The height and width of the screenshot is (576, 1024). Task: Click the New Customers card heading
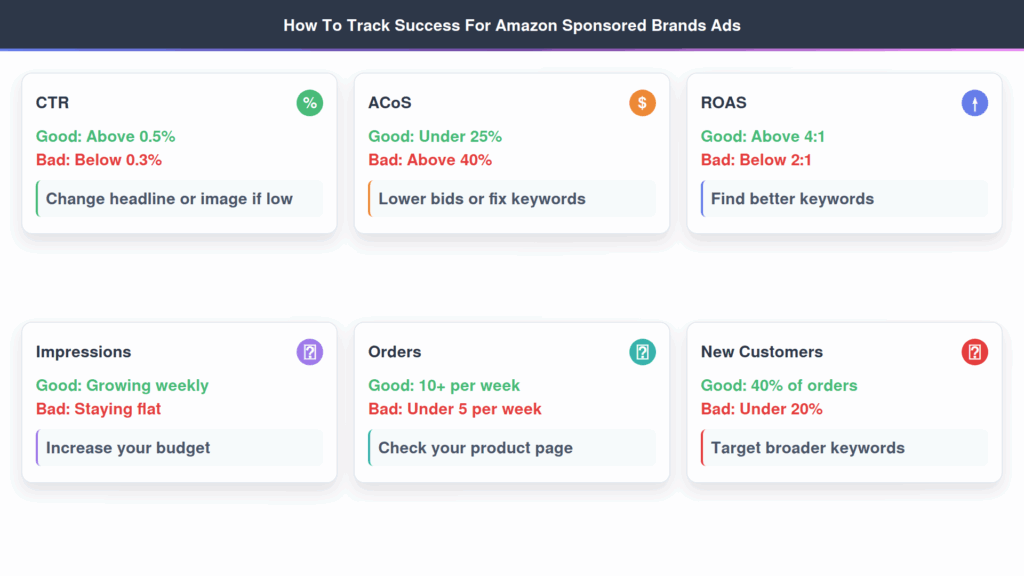[x=762, y=352]
